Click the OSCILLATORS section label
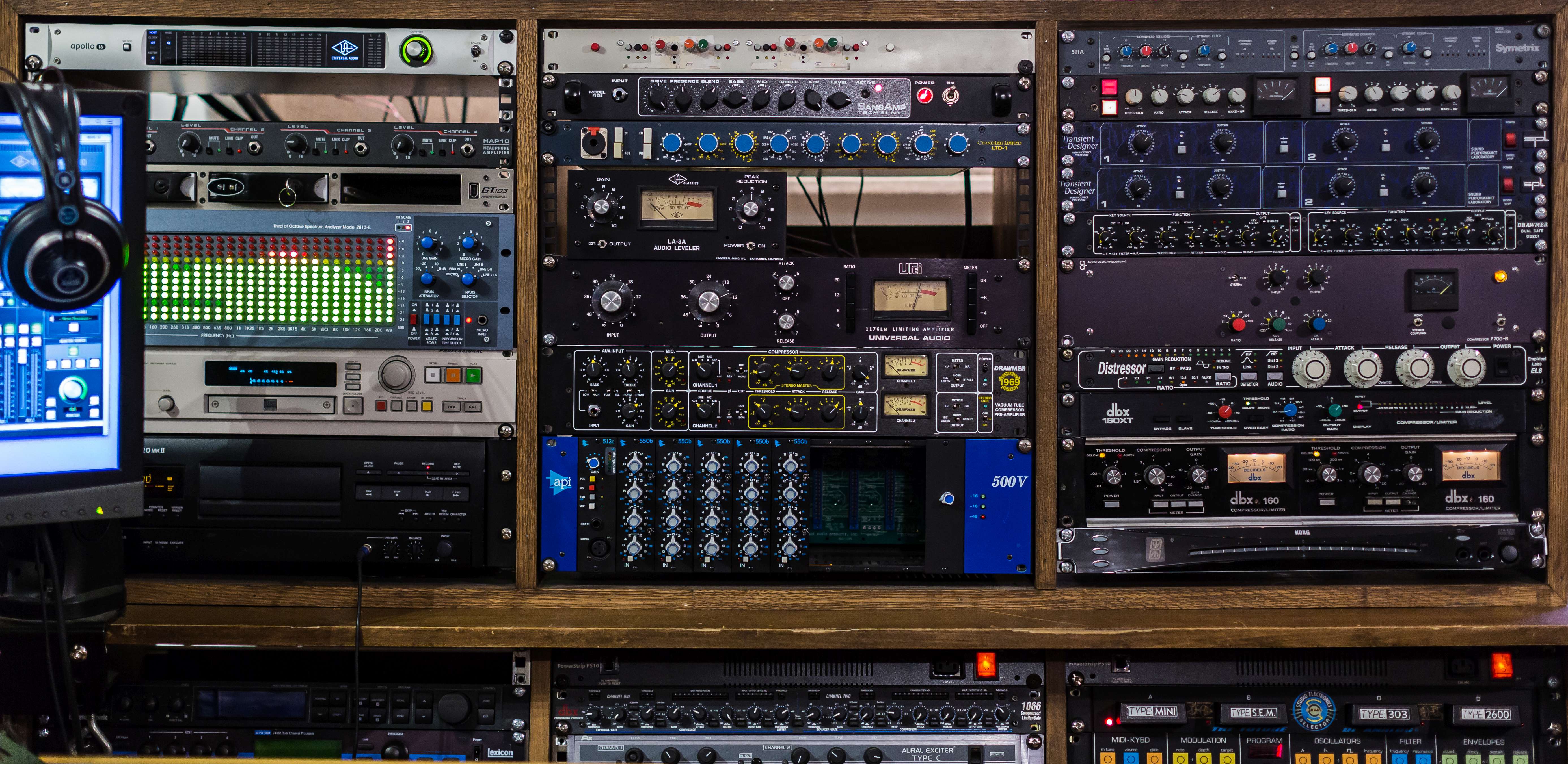This screenshot has height=764, width=1568. tap(1337, 741)
